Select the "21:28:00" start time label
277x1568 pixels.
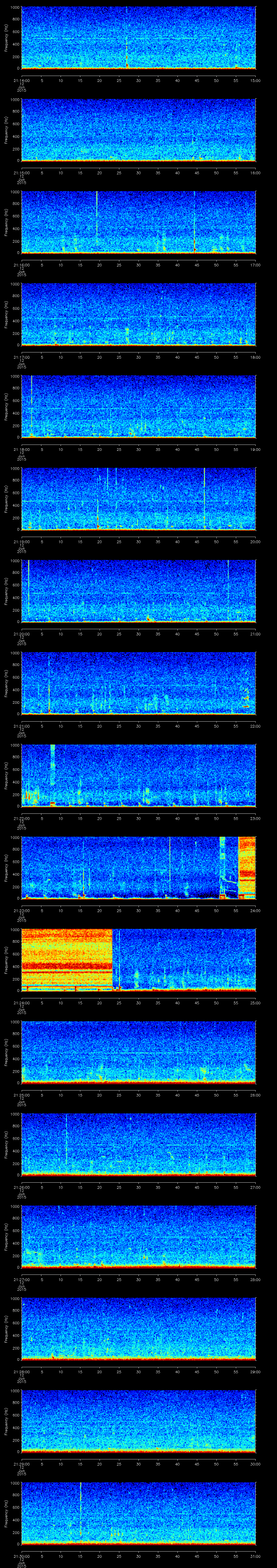coord(21,1371)
